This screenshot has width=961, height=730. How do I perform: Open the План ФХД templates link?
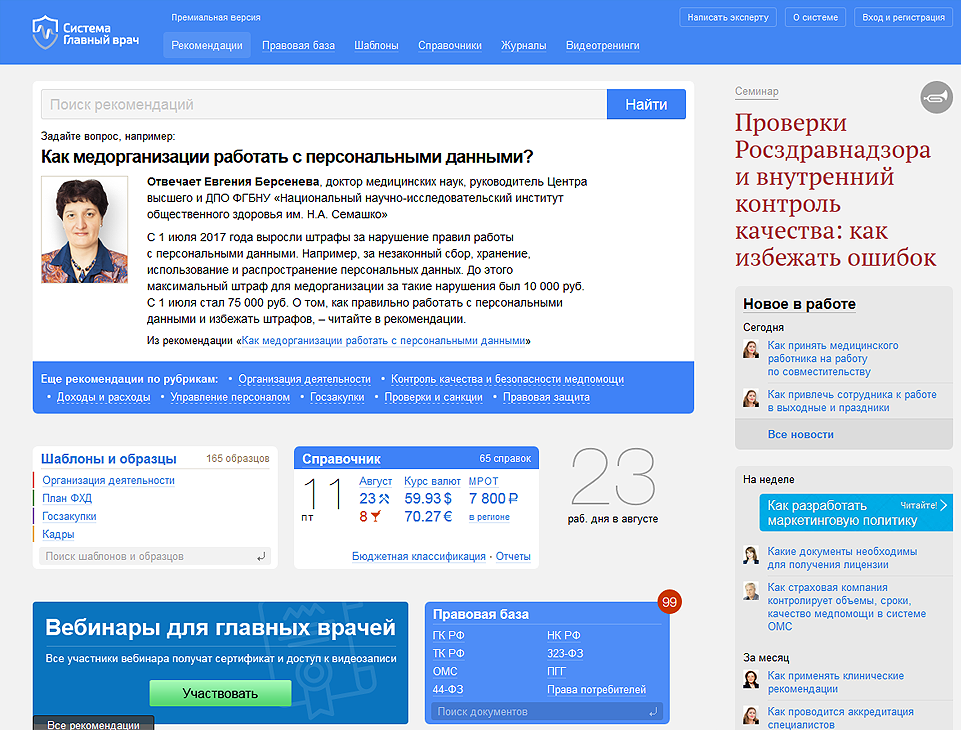point(67,498)
